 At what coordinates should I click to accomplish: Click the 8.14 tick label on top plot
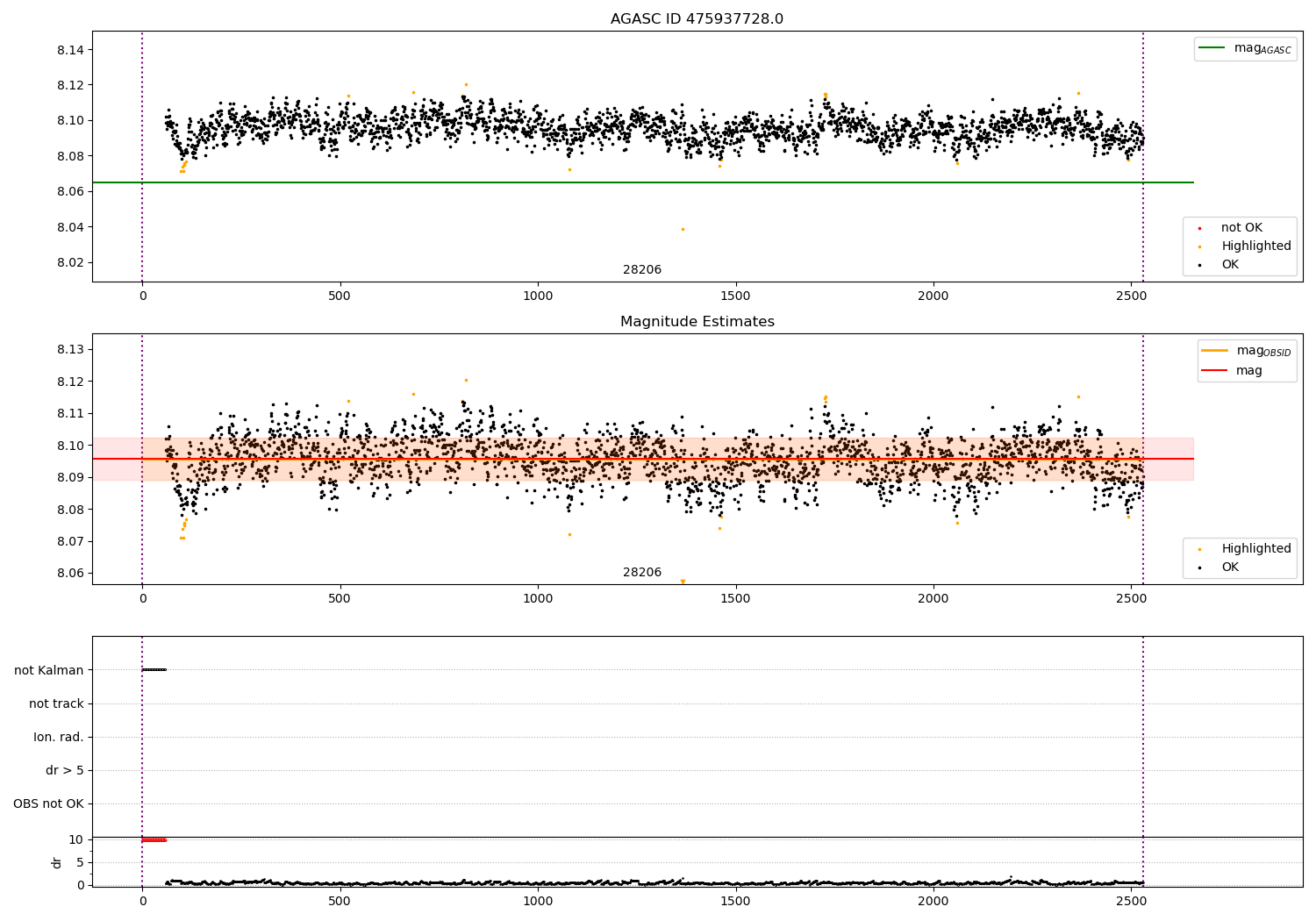pos(70,50)
